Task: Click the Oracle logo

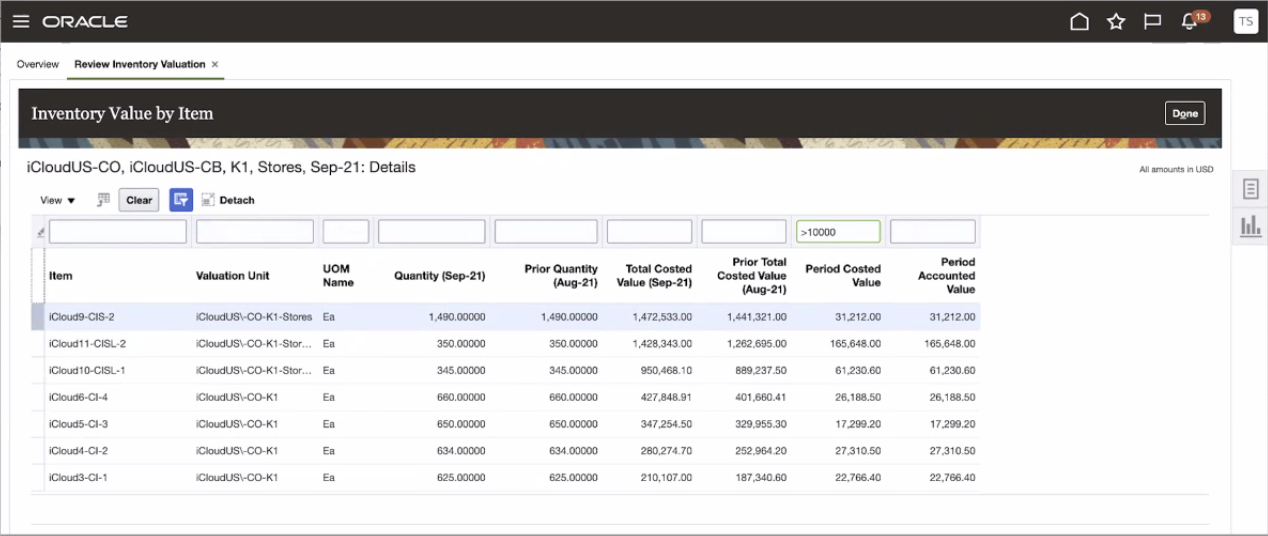Action: click(x=85, y=21)
